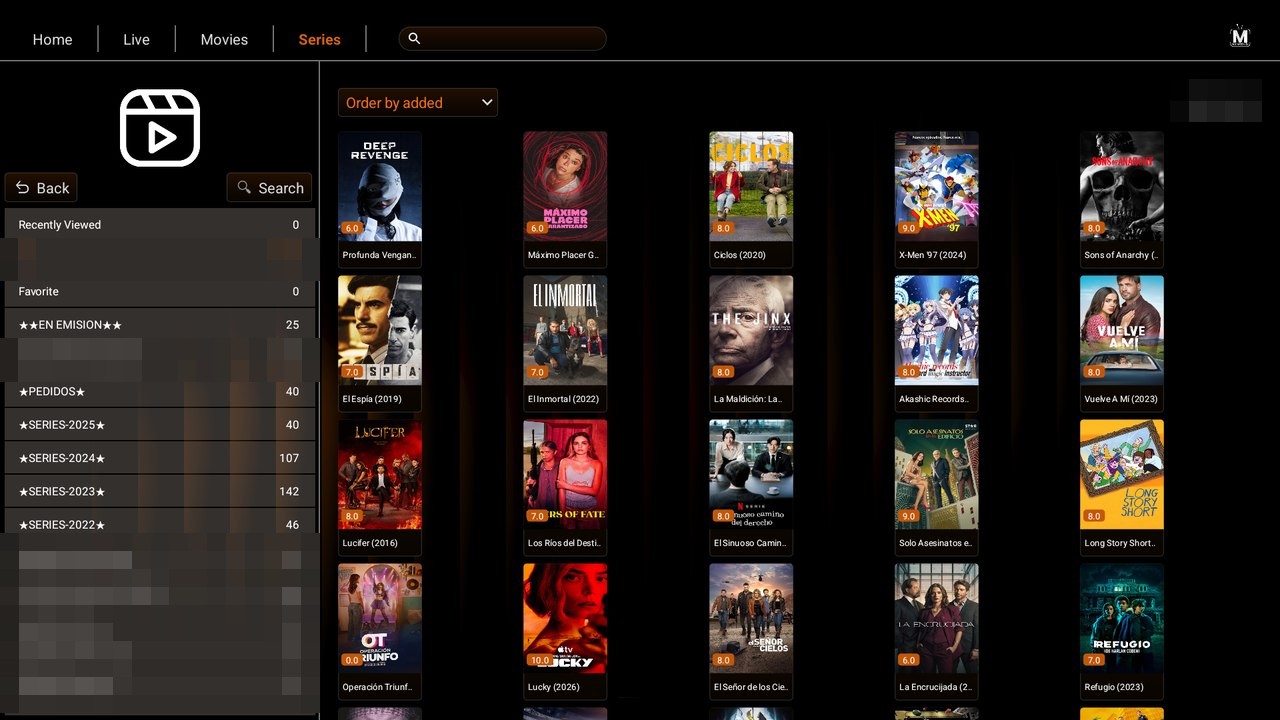1280x720 pixels.
Task: Open the Akashic Records anime poster
Action: (936, 330)
